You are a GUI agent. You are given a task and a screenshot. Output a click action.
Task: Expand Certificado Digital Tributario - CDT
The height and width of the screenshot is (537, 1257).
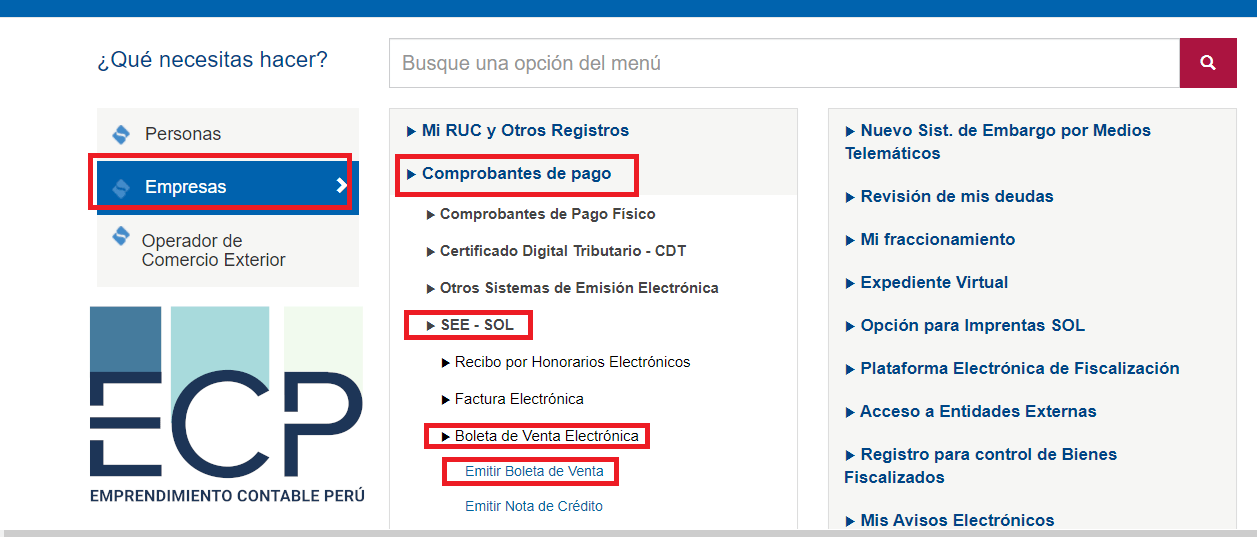(x=556, y=251)
